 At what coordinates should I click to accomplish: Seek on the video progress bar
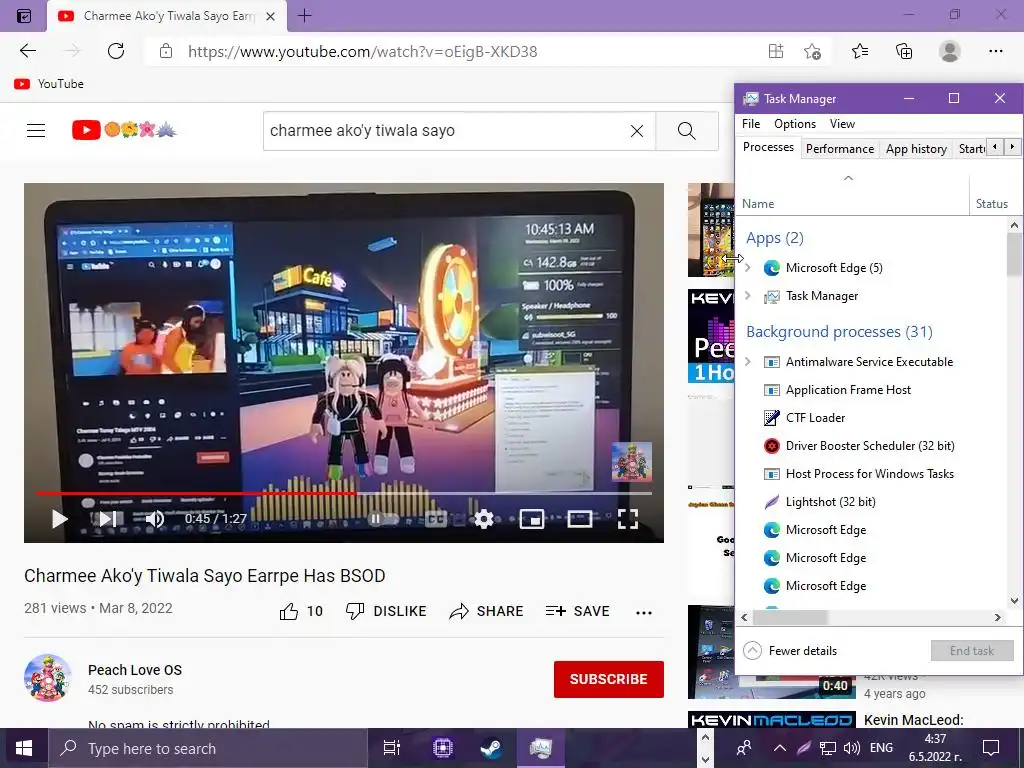pyautogui.click(x=344, y=493)
